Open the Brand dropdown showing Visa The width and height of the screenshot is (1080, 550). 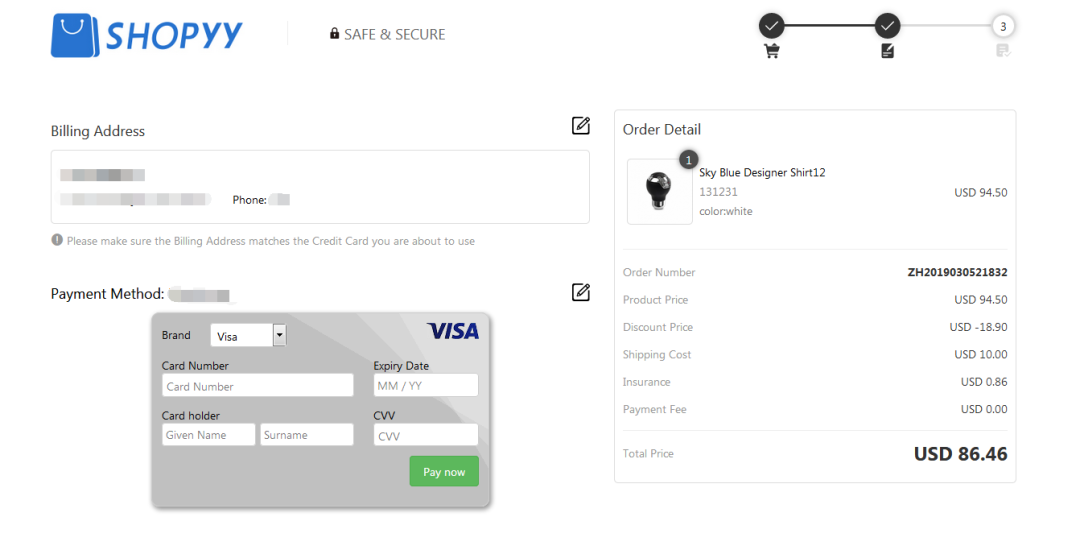248,335
